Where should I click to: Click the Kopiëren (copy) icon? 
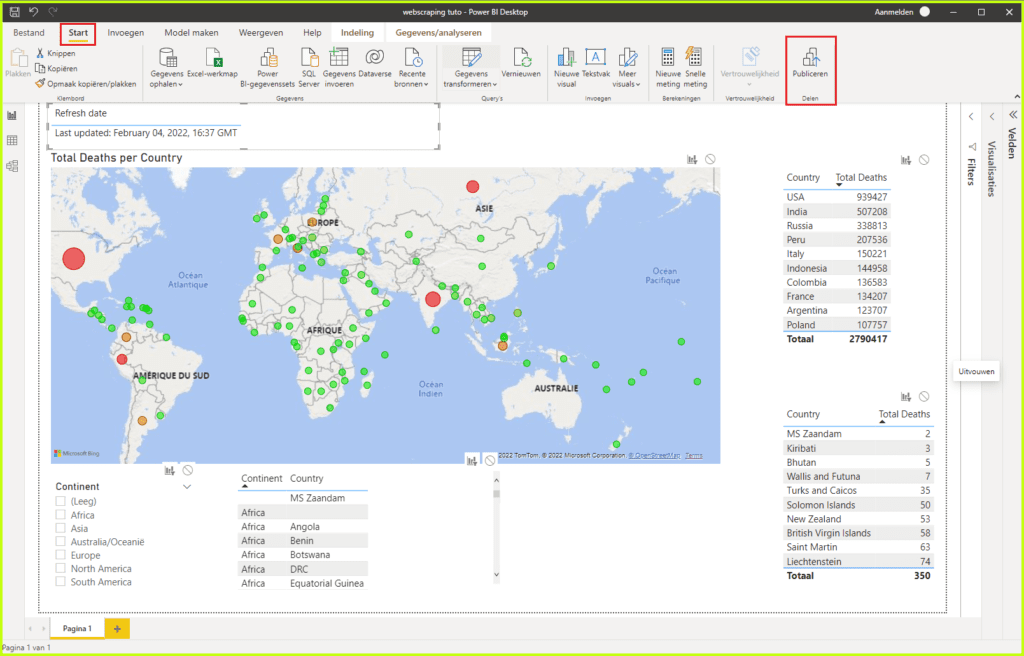pos(40,68)
